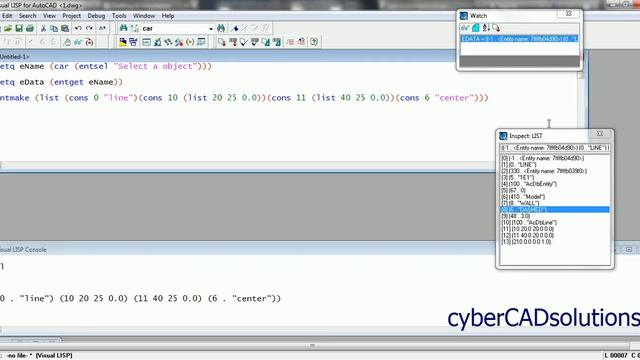Toggle a bookmark using the blue flag icon
This screenshot has width=640, height=360.
coord(235,28)
